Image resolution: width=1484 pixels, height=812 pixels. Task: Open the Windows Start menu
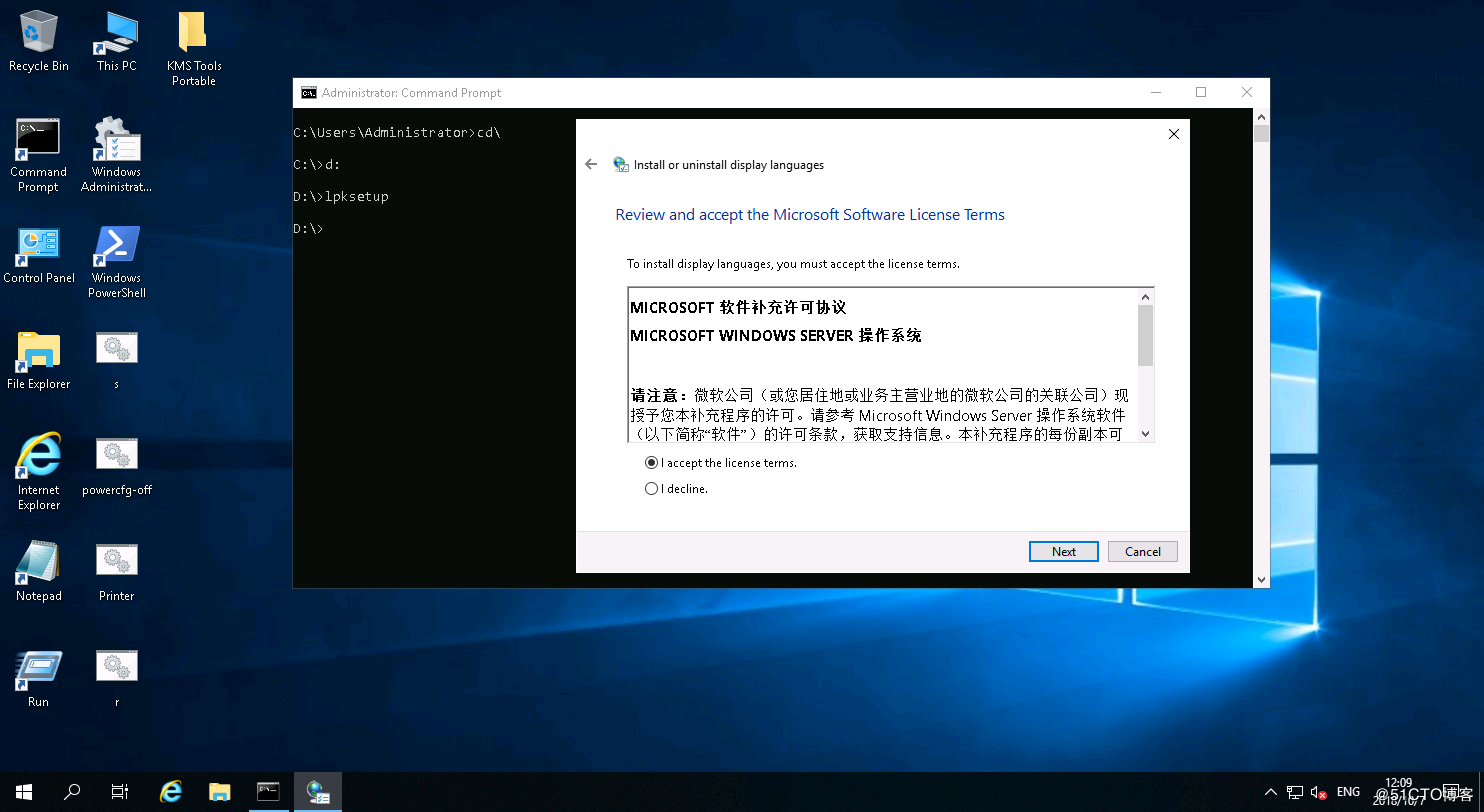(x=24, y=792)
